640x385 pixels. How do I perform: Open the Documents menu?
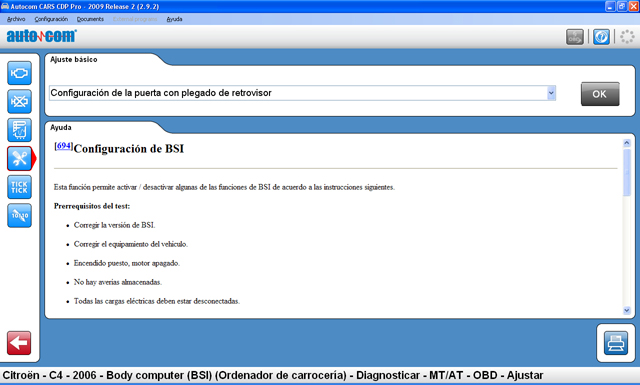coord(90,19)
